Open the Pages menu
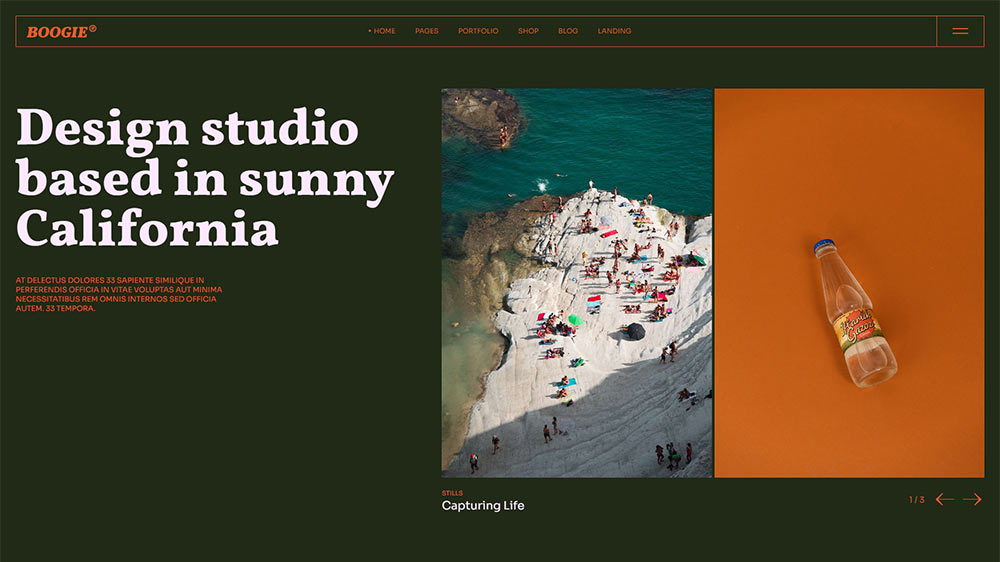This screenshot has height=562, width=1000. pyautogui.click(x=427, y=31)
